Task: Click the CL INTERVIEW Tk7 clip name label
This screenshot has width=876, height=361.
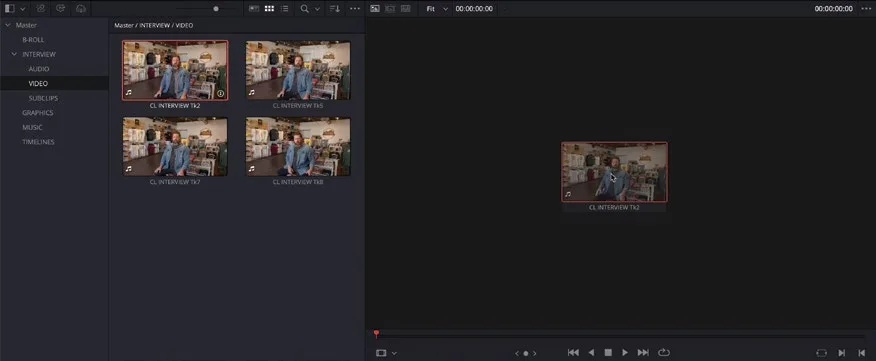Action: point(175,182)
